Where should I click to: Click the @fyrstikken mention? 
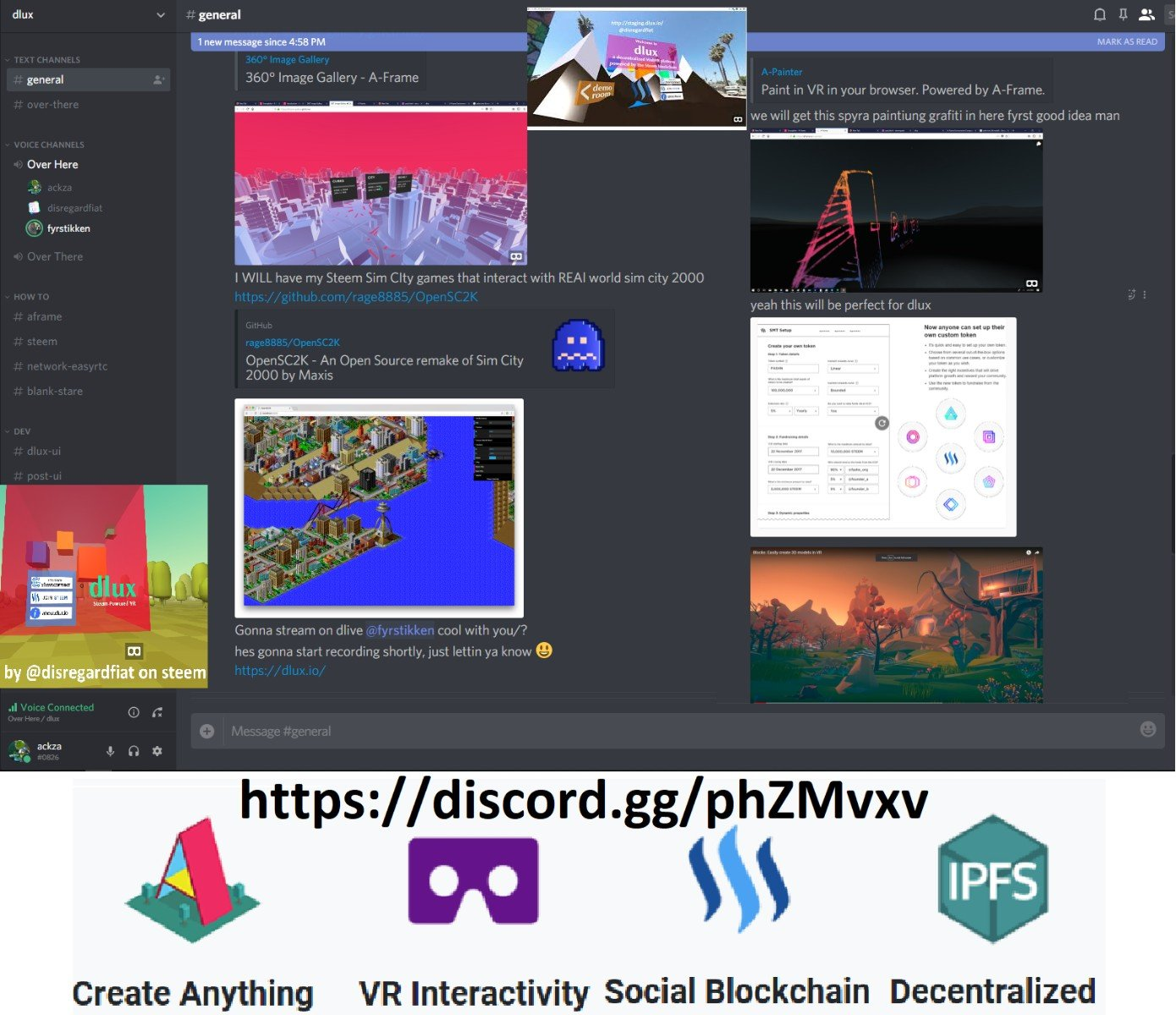(400, 630)
